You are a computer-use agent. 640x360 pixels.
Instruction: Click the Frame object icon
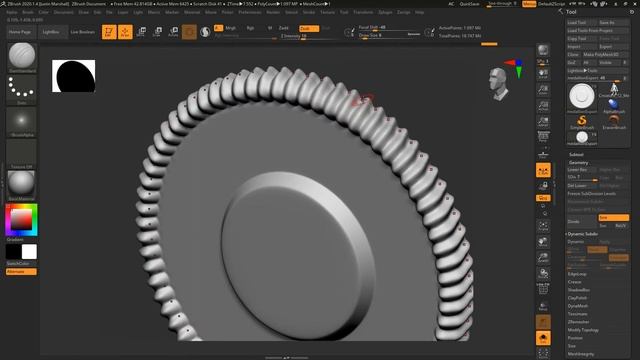pos(543,226)
